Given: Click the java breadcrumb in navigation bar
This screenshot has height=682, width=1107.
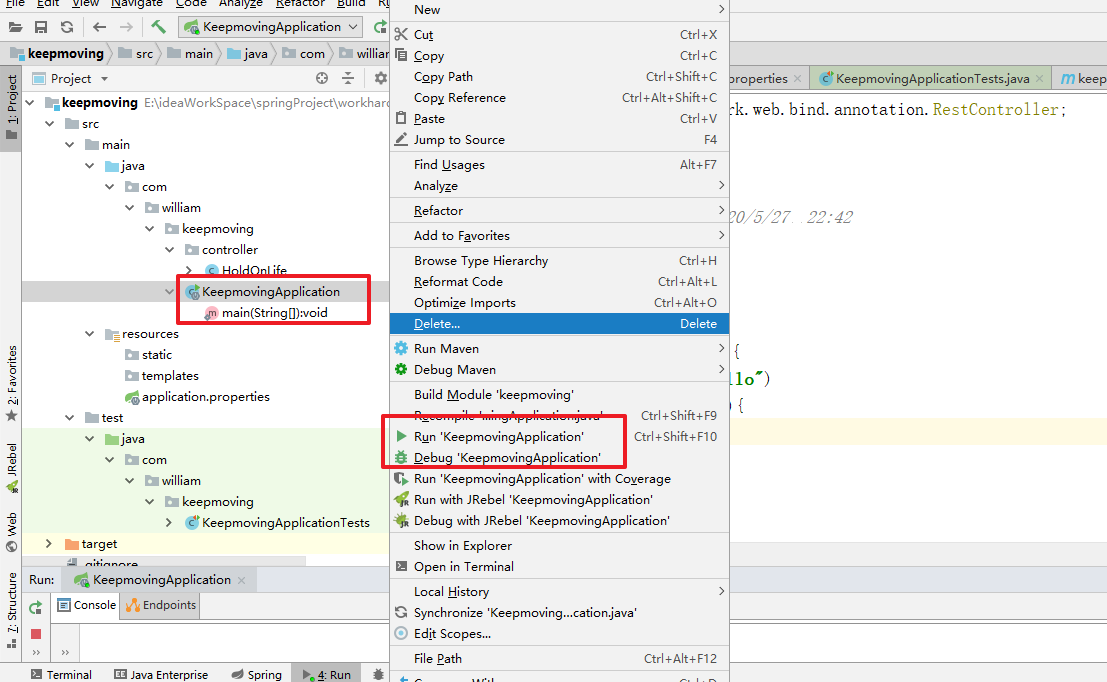Looking at the screenshot, I should tap(248, 54).
